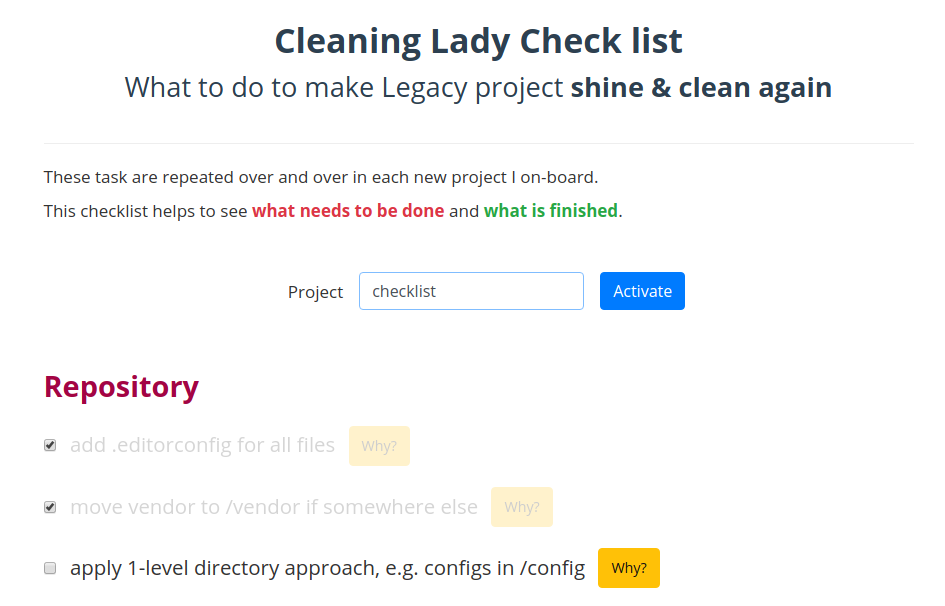Click the 'add .editorconfig for all files' label
This screenshot has height=606, width=945.
click(202, 445)
